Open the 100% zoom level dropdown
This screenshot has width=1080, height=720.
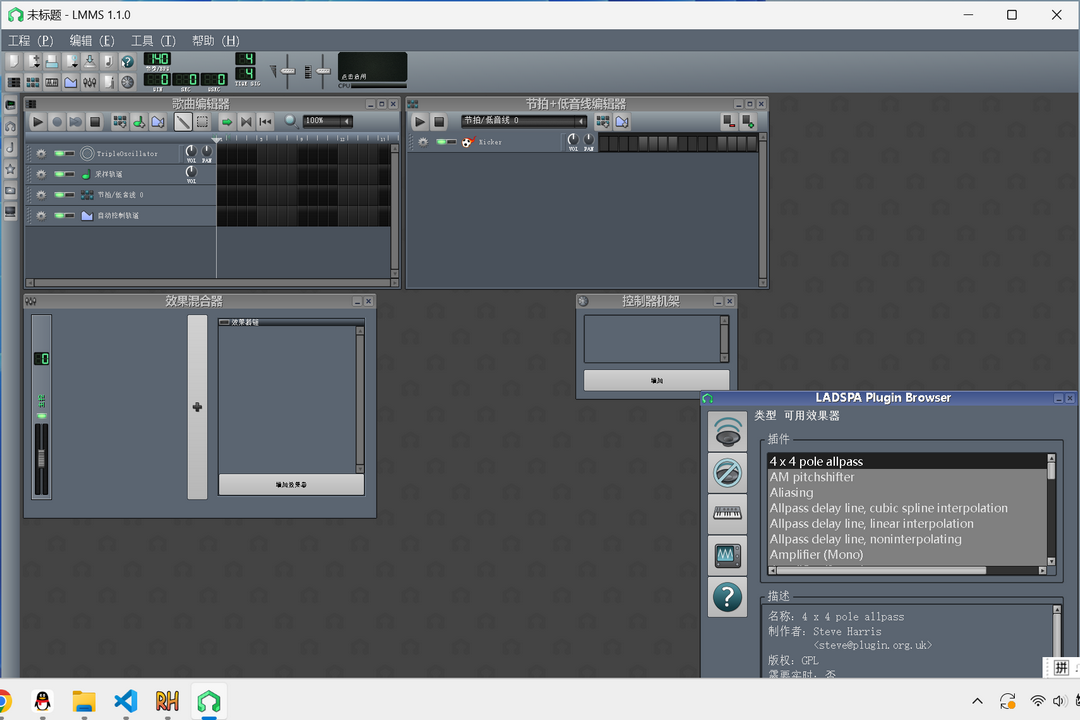(326, 120)
